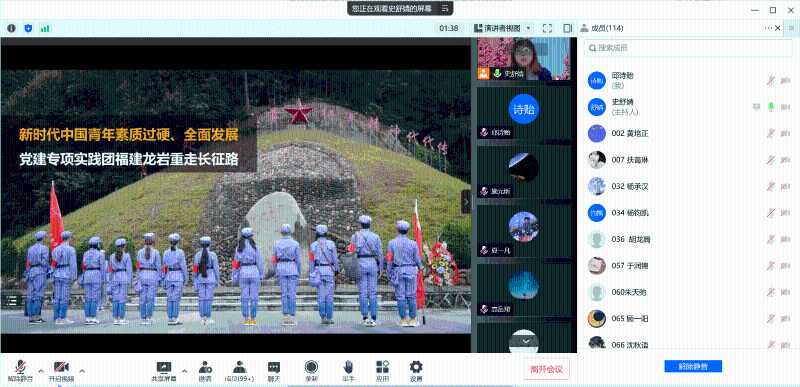Open the 共享屏幕 share screen icon
Image resolution: width=800 pixels, height=387 pixels.
coord(164,371)
